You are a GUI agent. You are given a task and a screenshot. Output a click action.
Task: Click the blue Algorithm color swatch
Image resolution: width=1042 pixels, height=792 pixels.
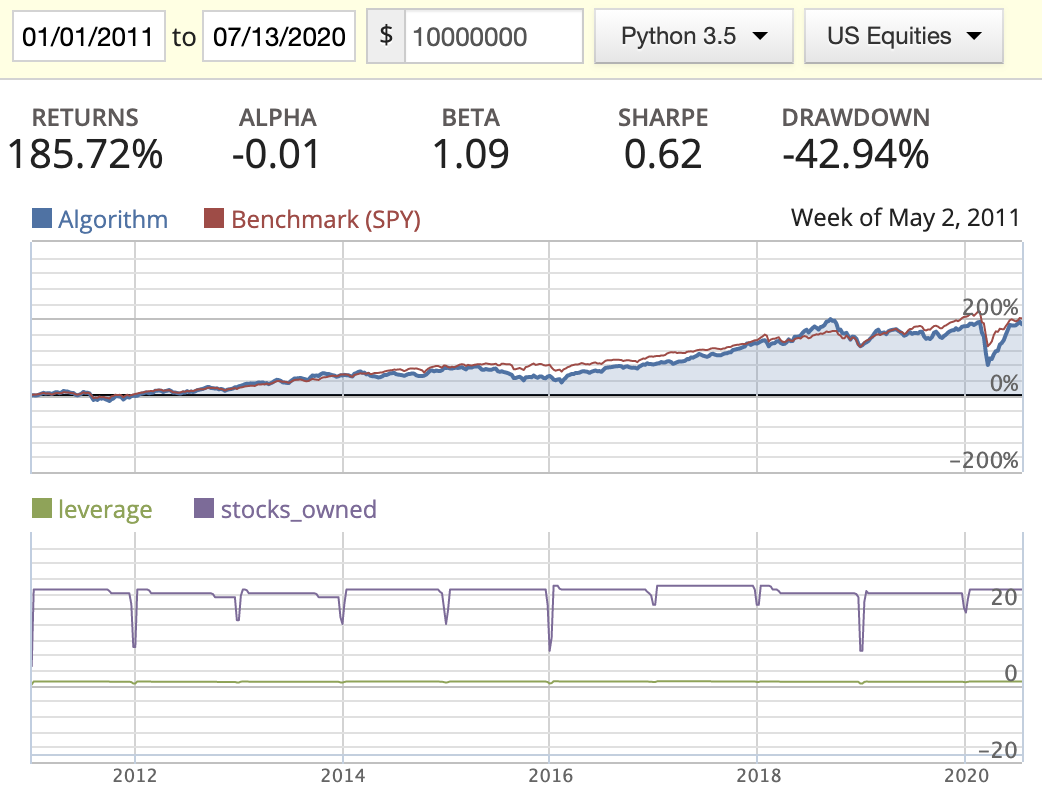(x=43, y=219)
